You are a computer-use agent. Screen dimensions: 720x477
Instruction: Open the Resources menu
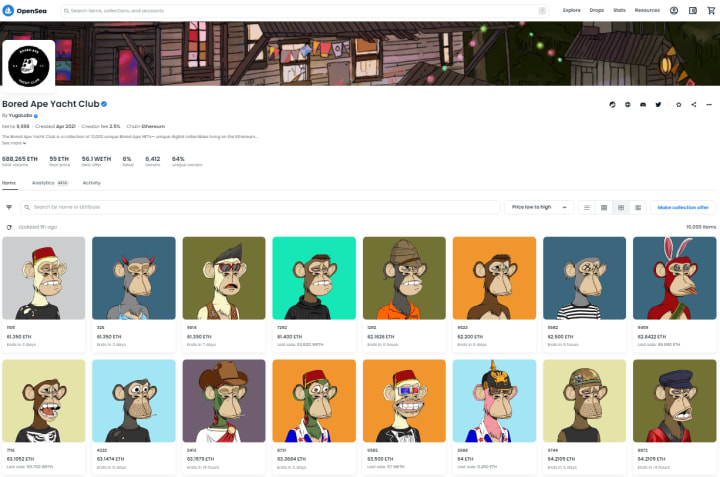tap(647, 10)
